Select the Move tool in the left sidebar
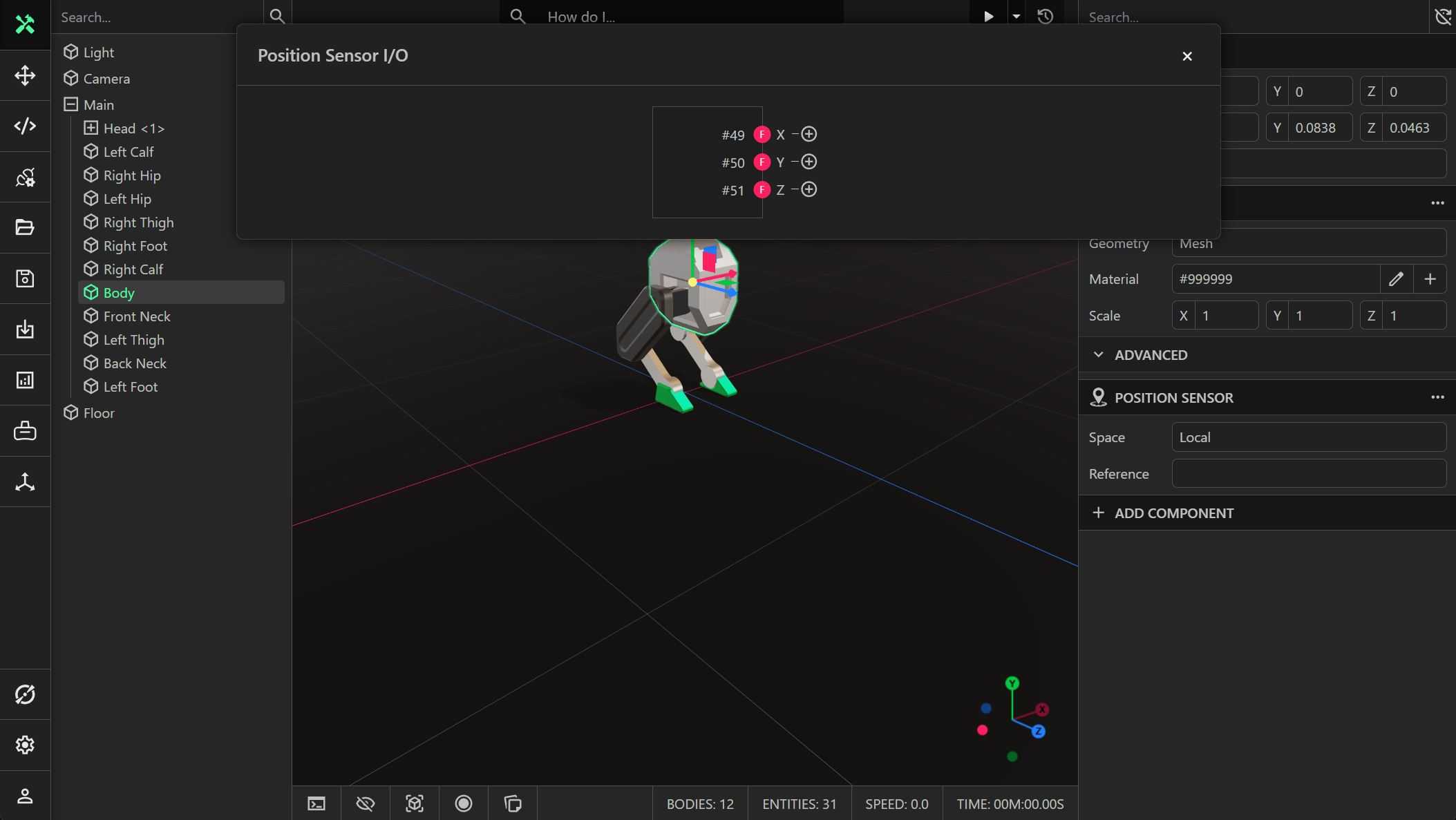The height and width of the screenshot is (820, 1456). tap(26, 76)
